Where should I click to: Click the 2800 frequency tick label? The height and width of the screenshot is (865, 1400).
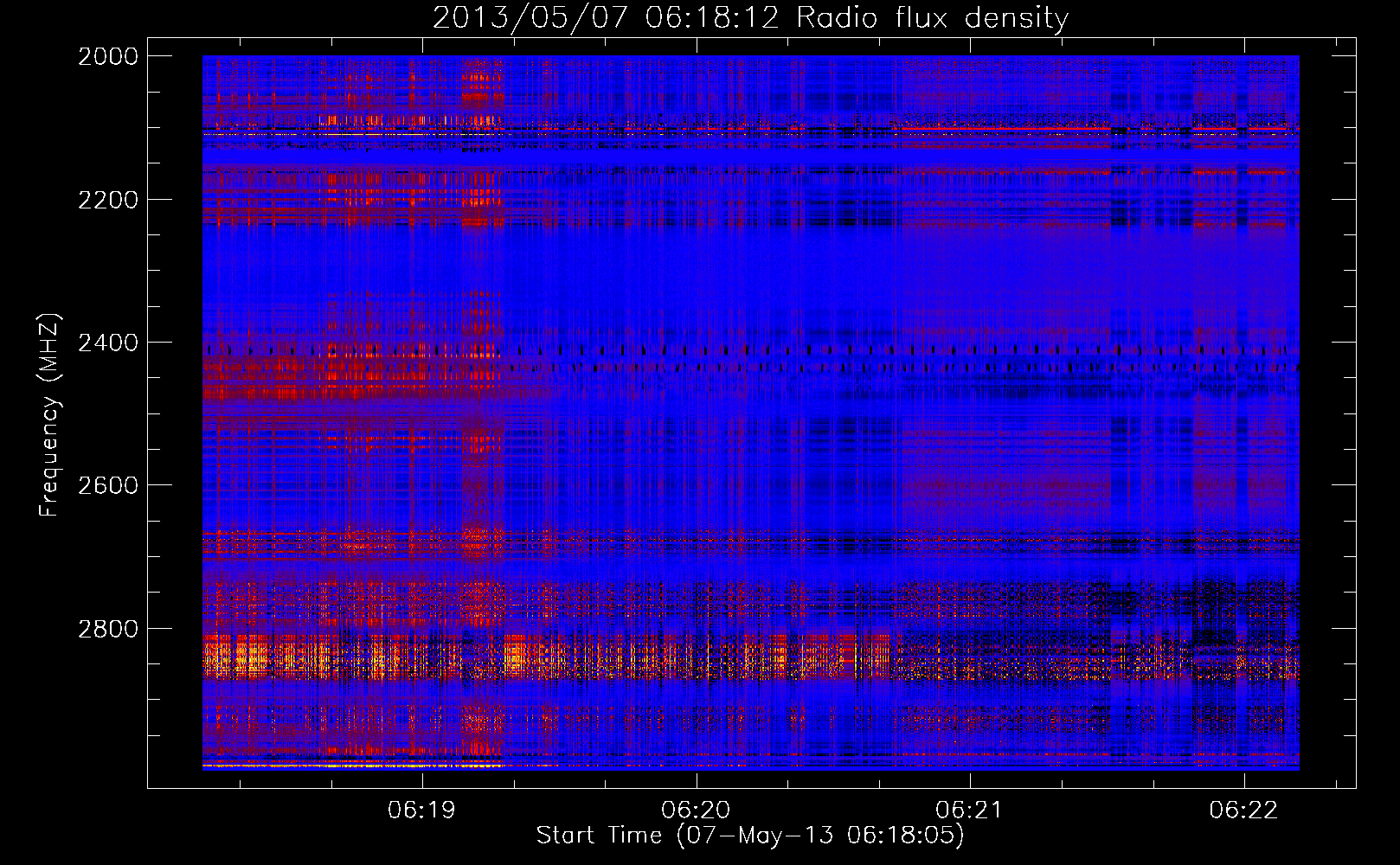coord(108,628)
